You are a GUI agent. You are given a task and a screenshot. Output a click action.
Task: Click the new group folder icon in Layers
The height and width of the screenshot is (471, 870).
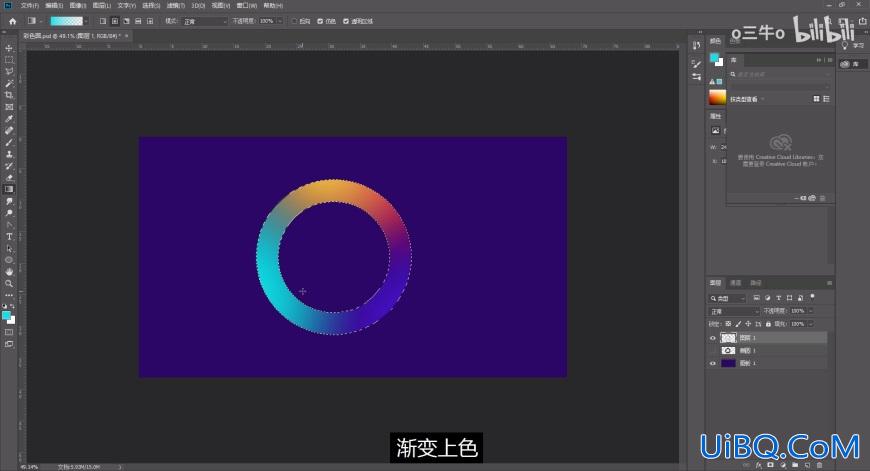(x=795, y=465)
